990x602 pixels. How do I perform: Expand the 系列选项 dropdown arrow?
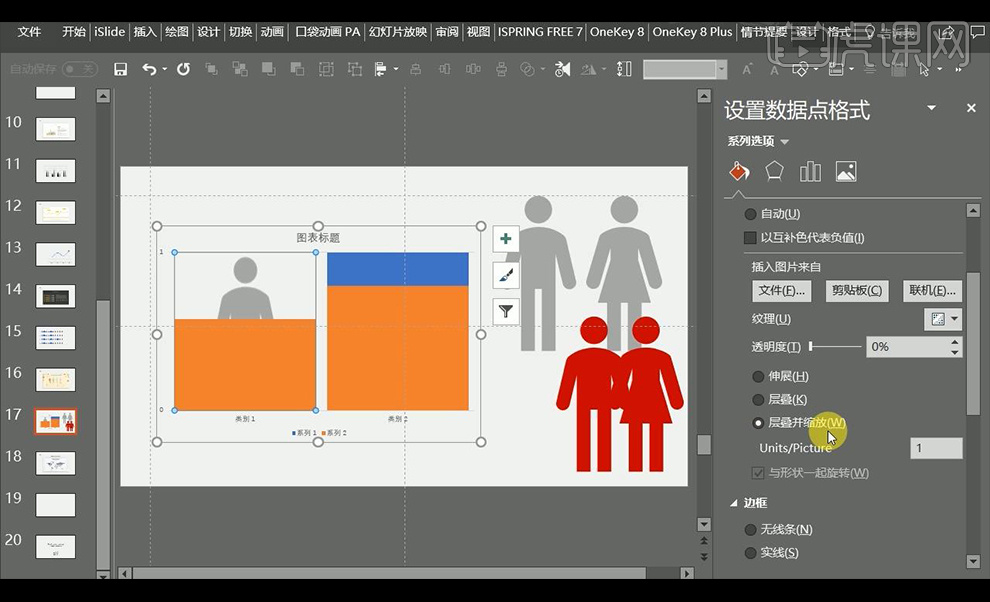pos(784,142)
